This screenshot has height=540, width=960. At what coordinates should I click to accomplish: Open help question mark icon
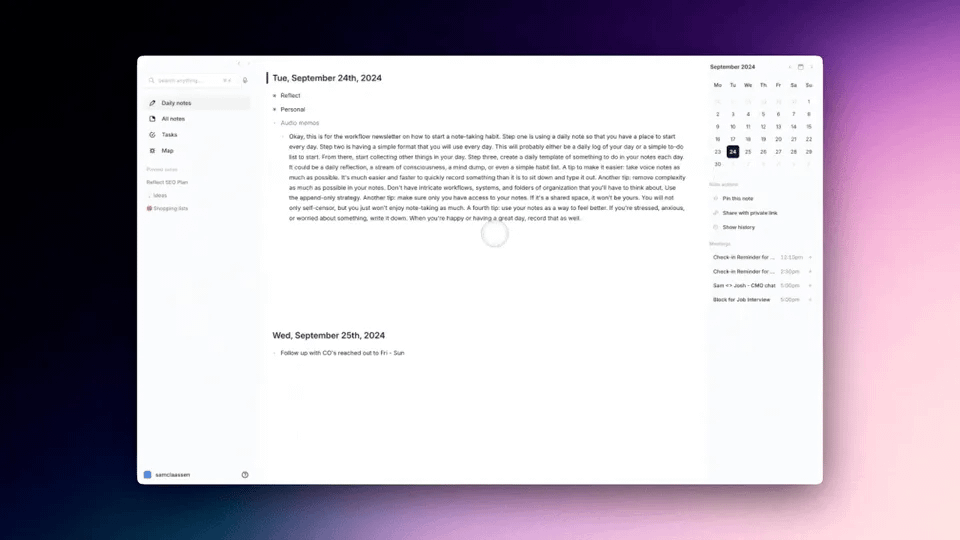pyautogui.click(x=245, y=474)
